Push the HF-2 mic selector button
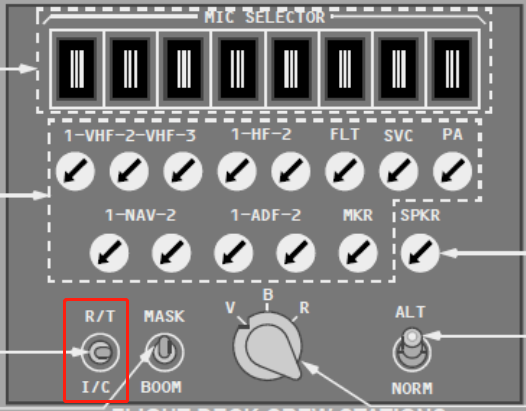The width and height of the screenshot is (526, 411). click(x=291, y=69)
